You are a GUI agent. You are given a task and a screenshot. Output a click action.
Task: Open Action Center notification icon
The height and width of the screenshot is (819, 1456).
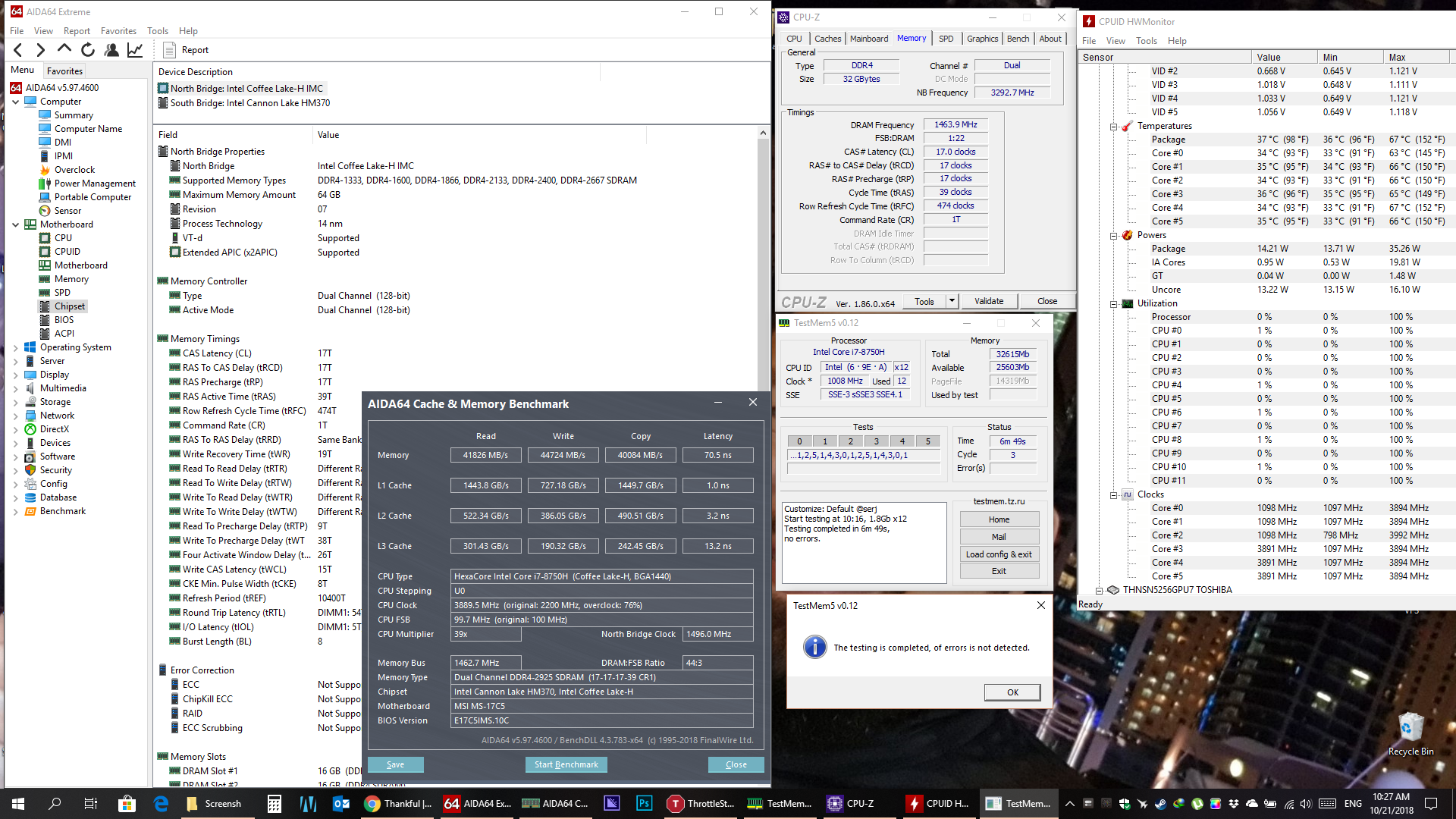[x=1431, y=804]
